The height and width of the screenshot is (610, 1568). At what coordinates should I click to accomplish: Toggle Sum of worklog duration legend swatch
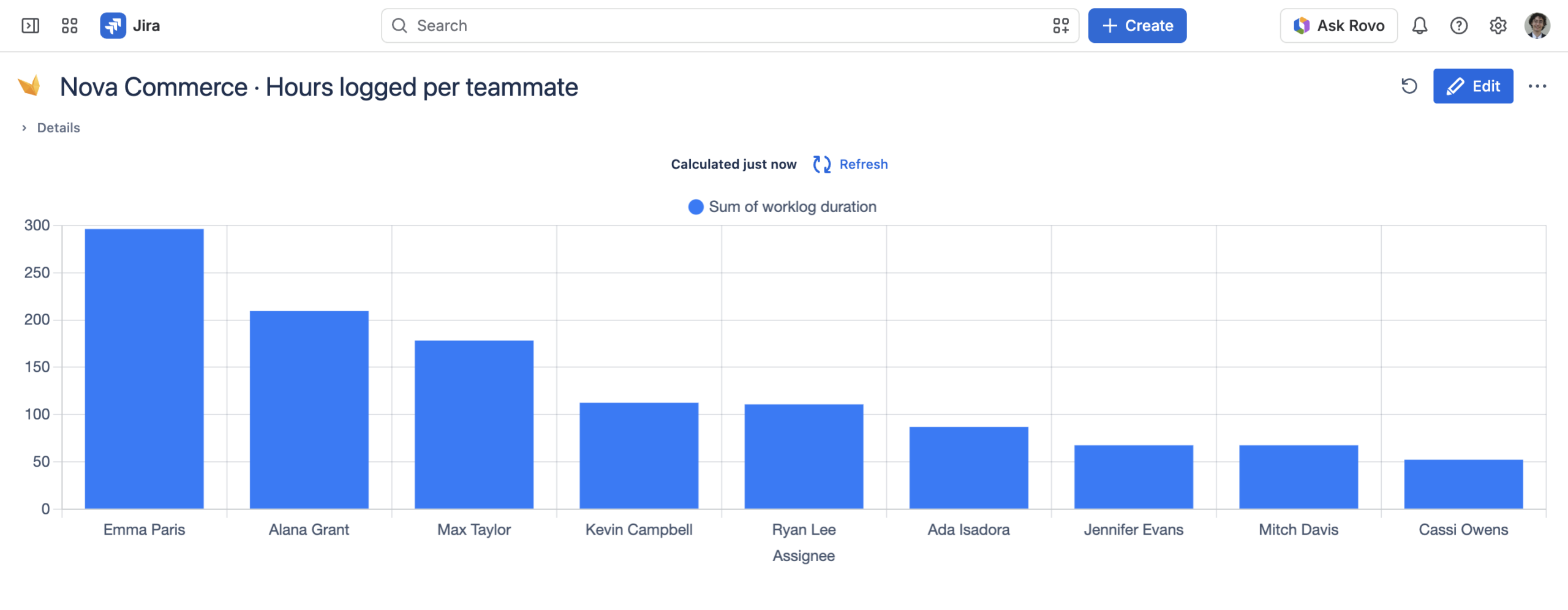point(696,207)
